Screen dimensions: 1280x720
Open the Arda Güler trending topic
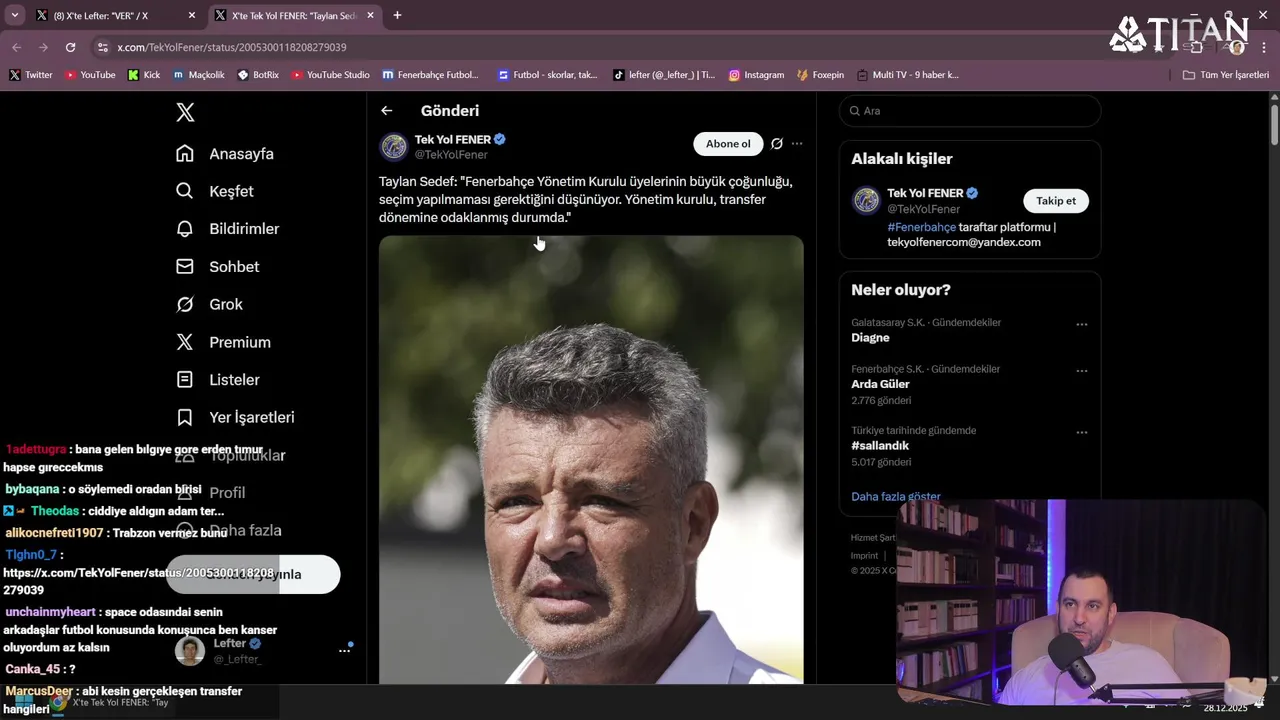[x=880, y=384]
